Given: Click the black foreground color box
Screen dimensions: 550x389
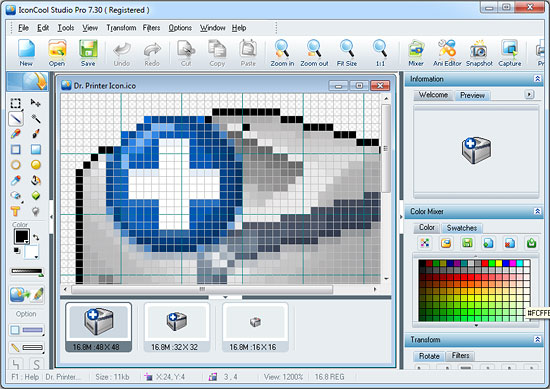Looking at the screenshot, I should click(21, 236).
